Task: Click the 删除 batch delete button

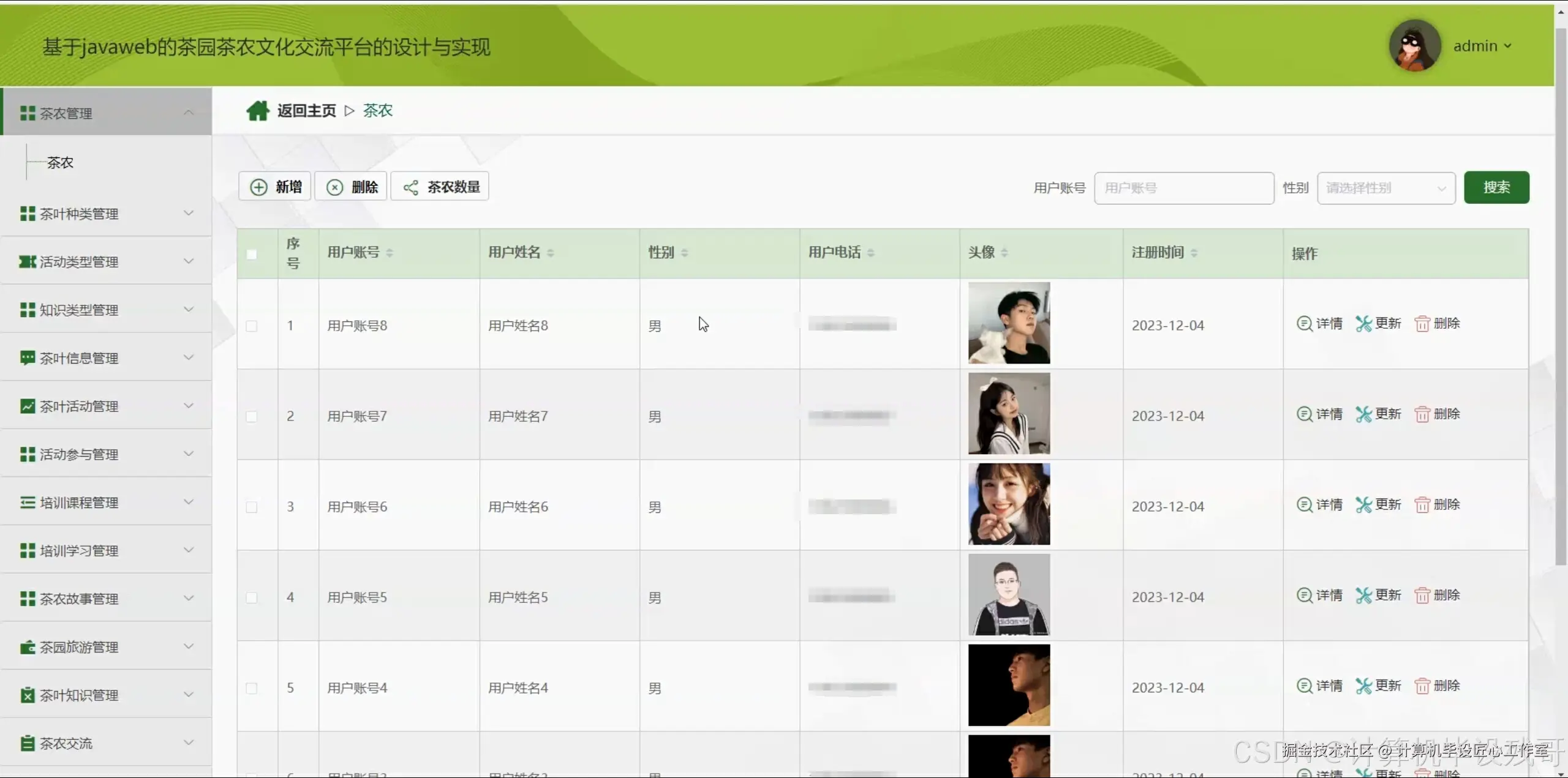Action: (x=351, y=187)
